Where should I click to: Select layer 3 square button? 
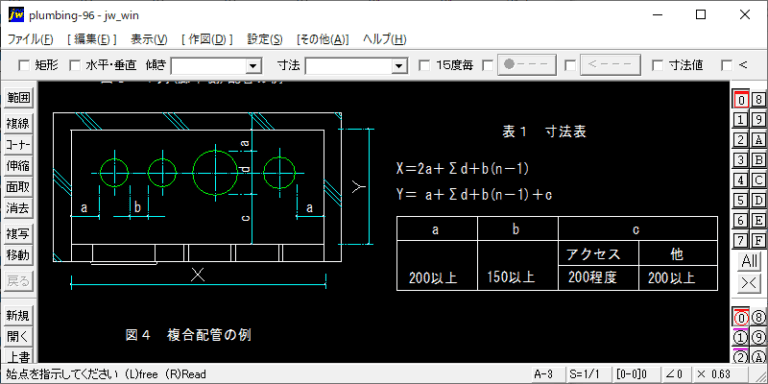point(741,160)
